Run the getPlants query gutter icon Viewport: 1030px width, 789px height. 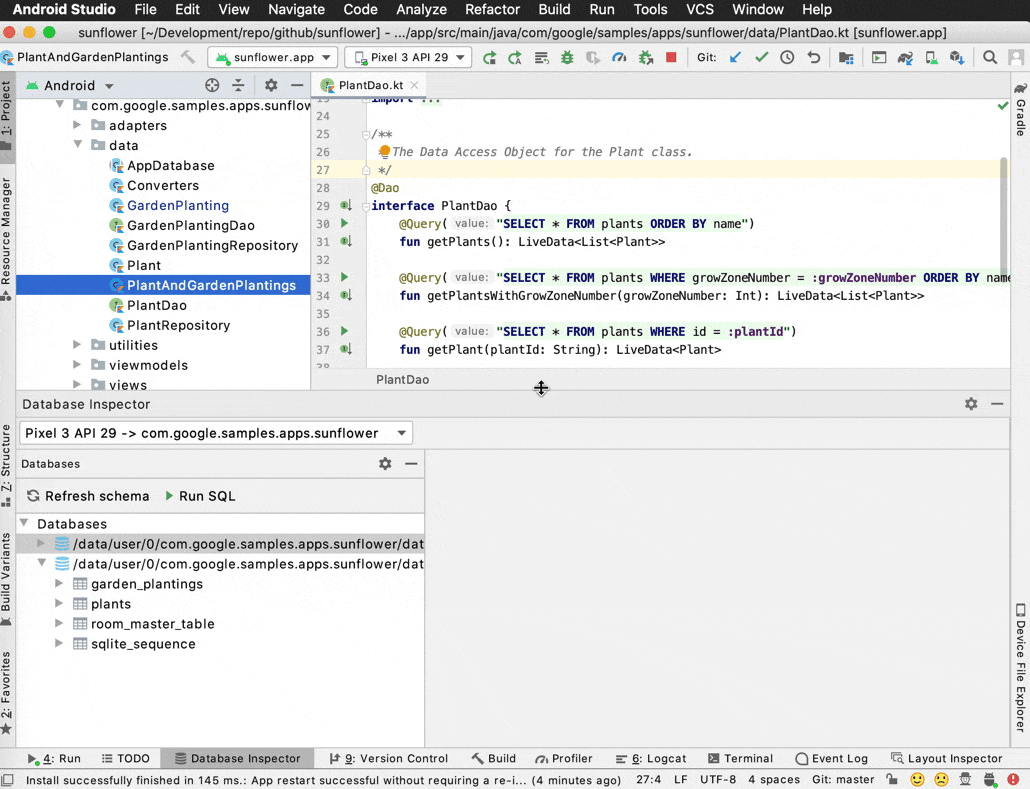(345, 224)
